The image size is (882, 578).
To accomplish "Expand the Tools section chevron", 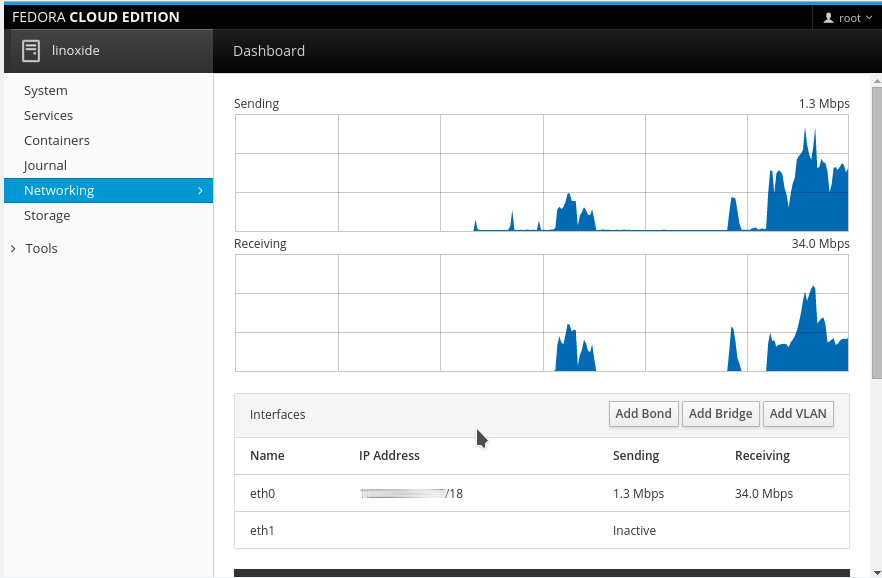I will 13,249.
